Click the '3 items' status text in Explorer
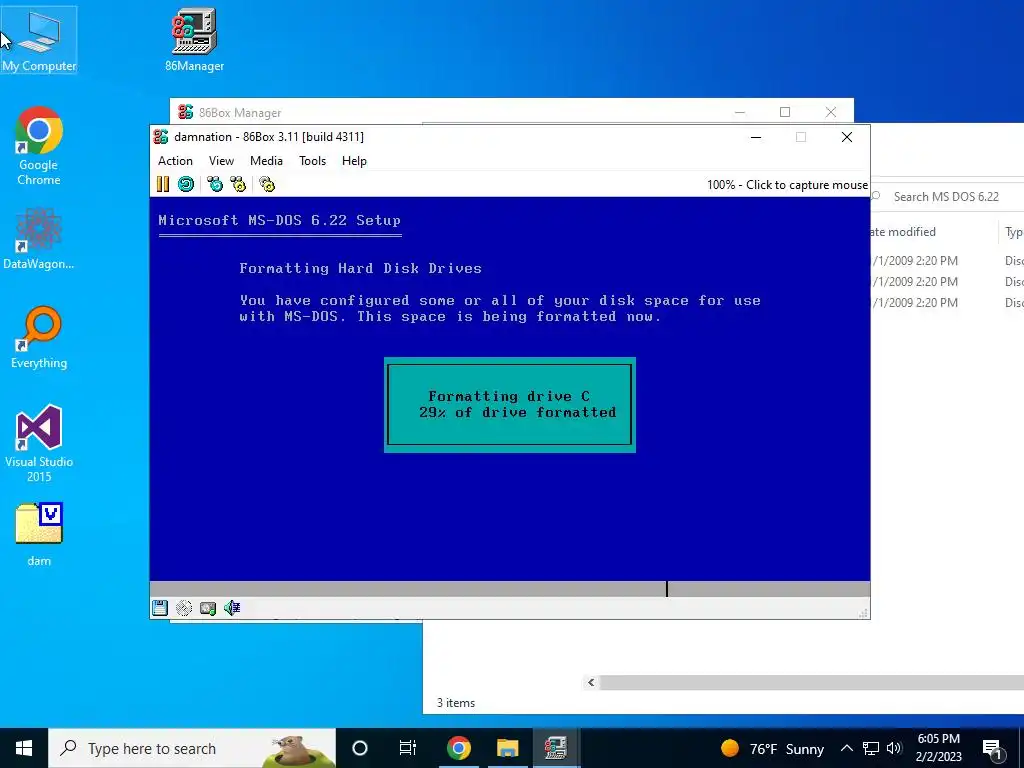 pyautogui.click(x=456, y=703)
